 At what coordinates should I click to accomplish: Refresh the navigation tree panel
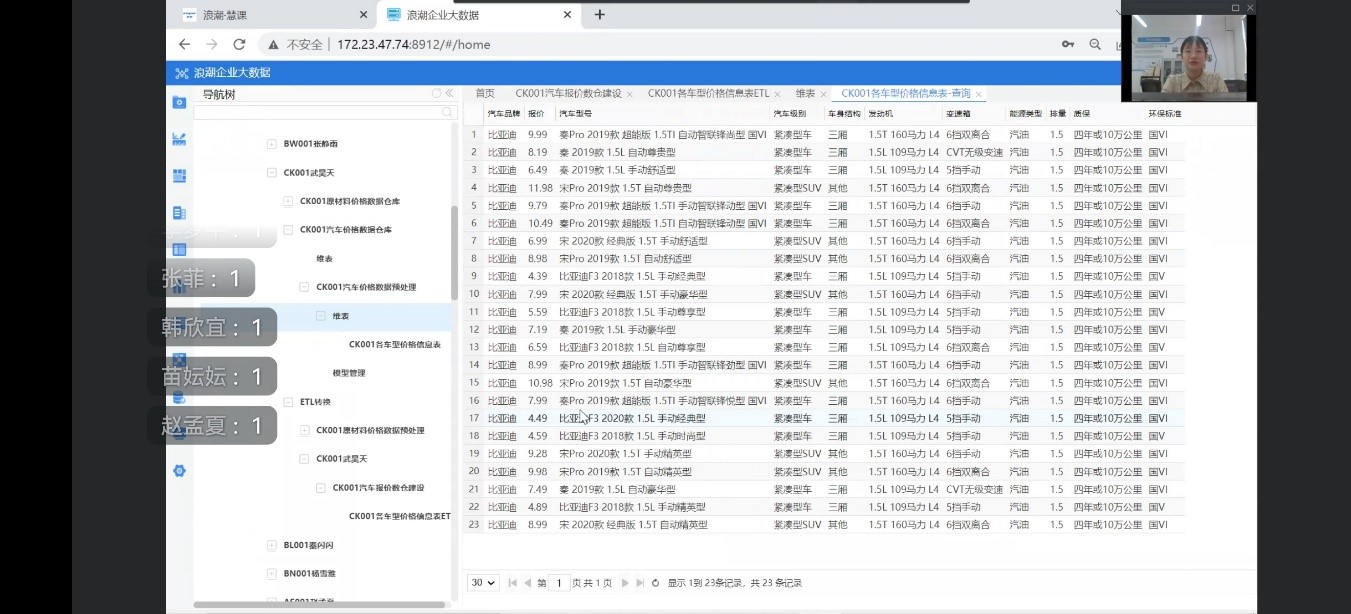pyautogui.click(x=436, y=93)
